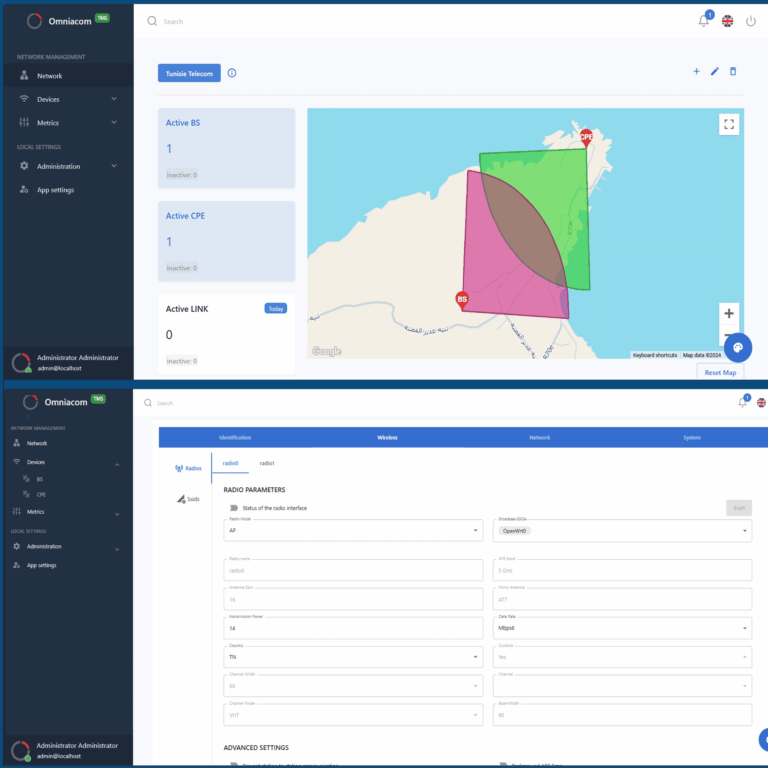The height and width of the screenshot is (768, 768).
Task: Show info for Tunisie Telecom
Action: (x=232, y=73)
